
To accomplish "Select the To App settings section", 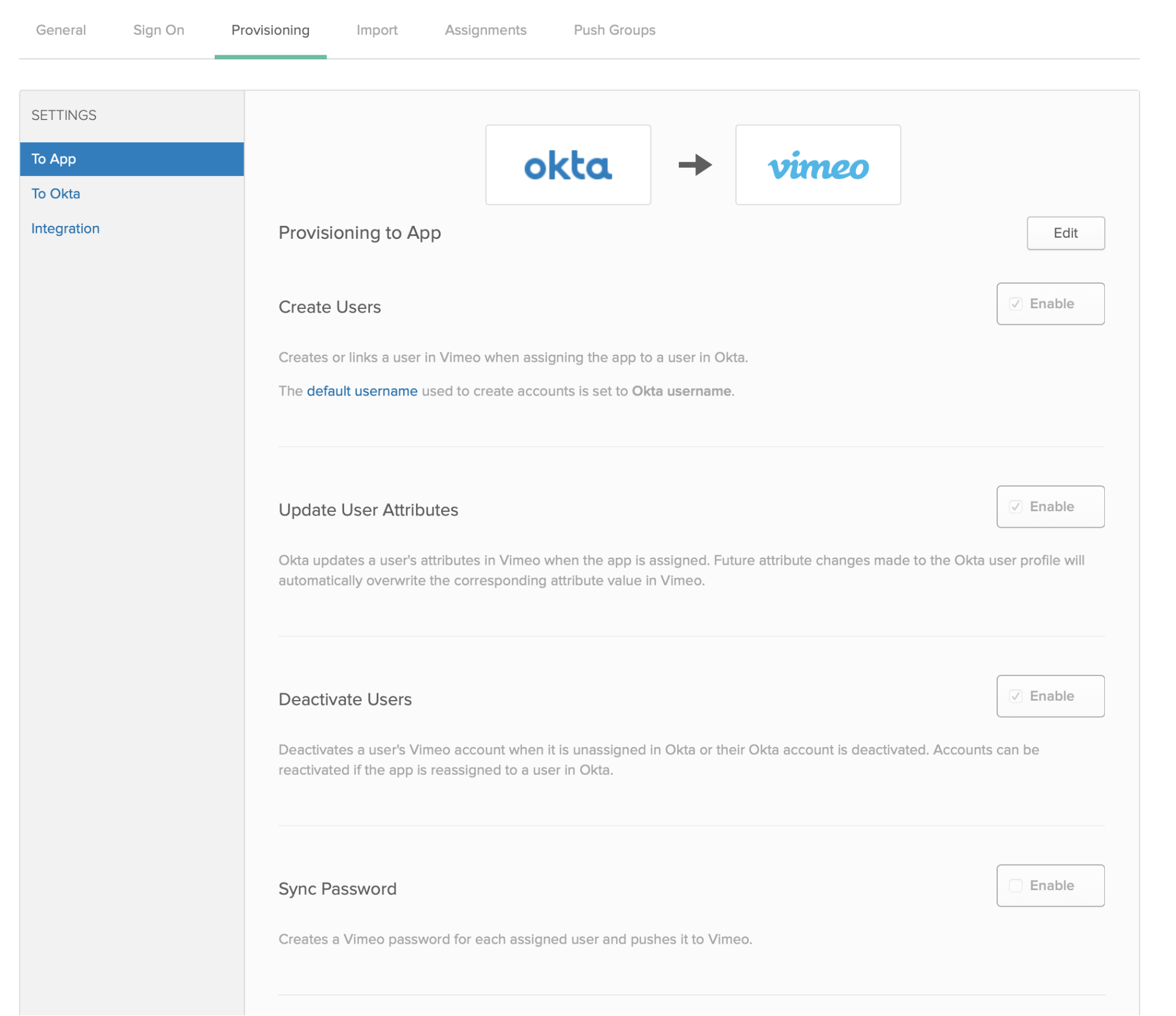I will point(131,158).
